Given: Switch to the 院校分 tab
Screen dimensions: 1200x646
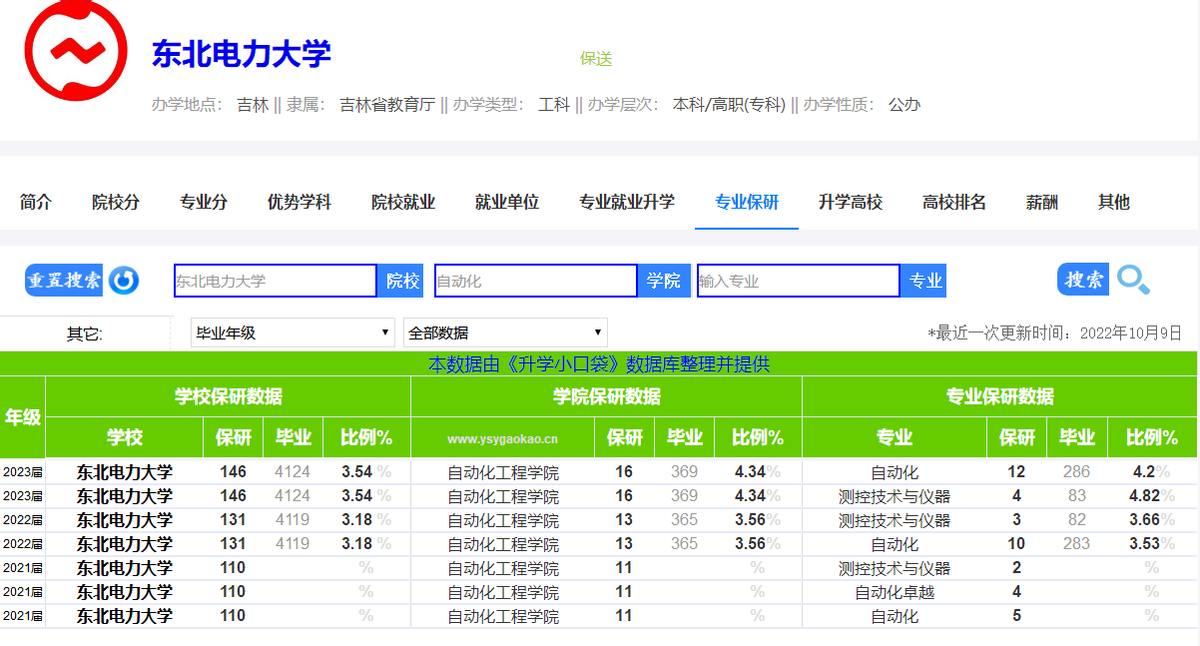Looking at the screenshot, I should pyautogui.click(x=116, y=202).
